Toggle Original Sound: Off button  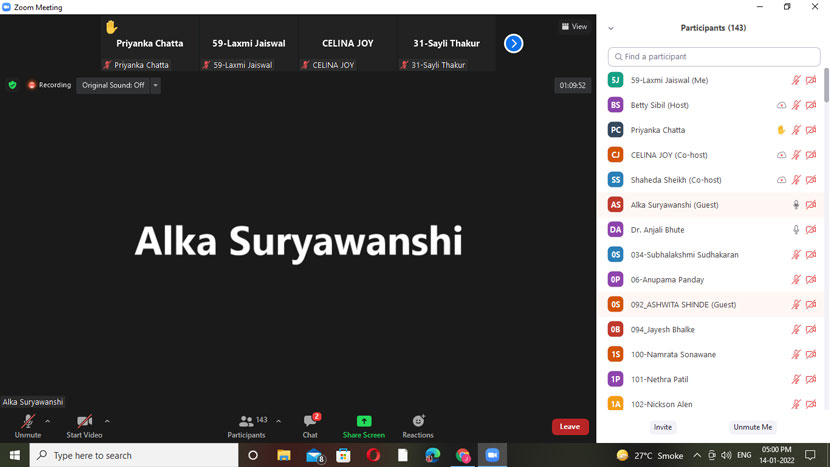113,85
